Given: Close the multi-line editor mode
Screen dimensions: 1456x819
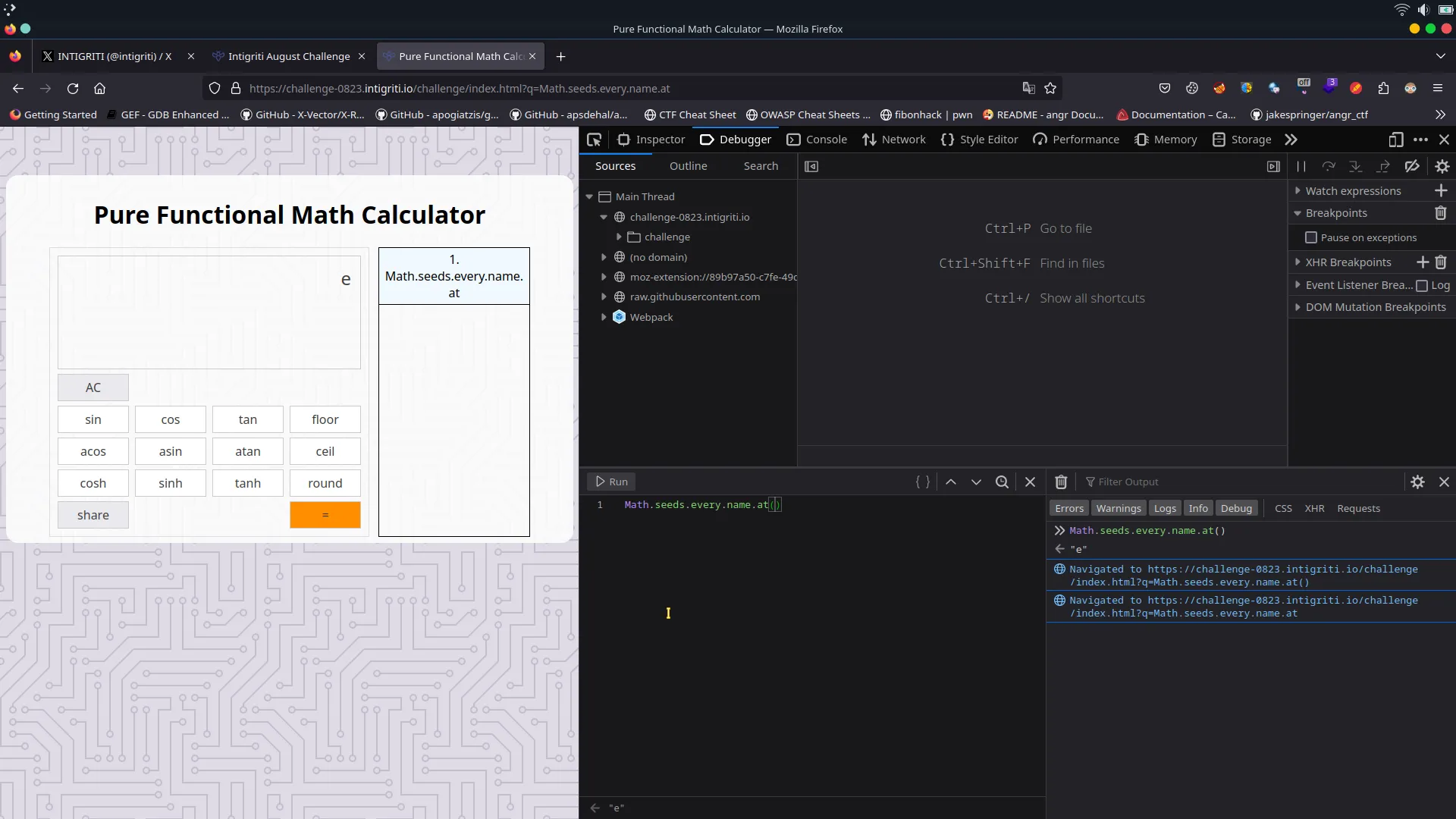Looking at the screenshot, I should tap(1030, 482).
